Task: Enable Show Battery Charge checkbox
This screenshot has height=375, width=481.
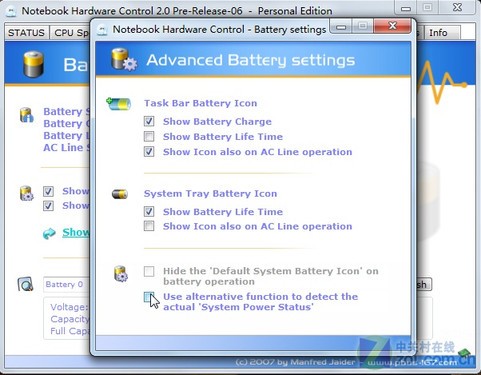Action: [149, 121]
